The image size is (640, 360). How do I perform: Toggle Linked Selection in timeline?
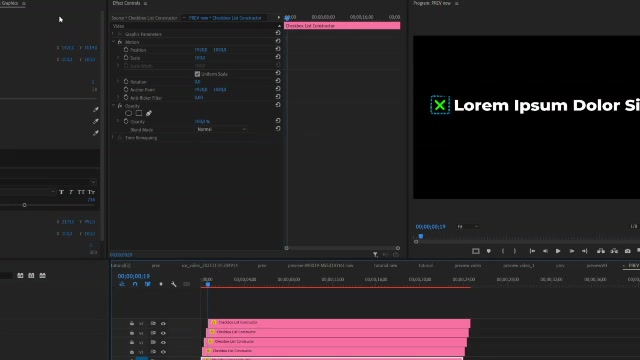pyautogui.click(x=148, y=284)
